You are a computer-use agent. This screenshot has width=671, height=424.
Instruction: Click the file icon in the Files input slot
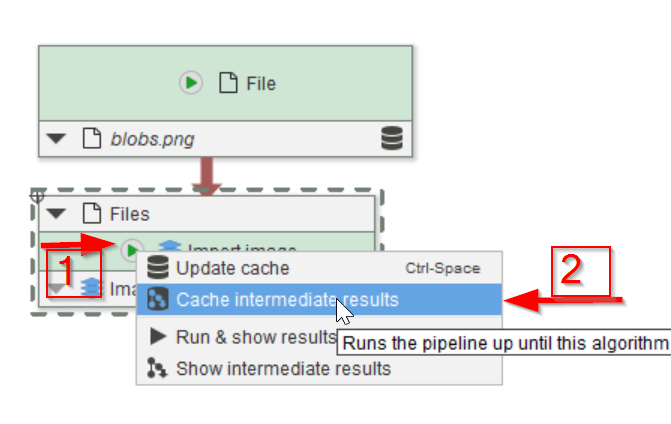tap(90, 213)
